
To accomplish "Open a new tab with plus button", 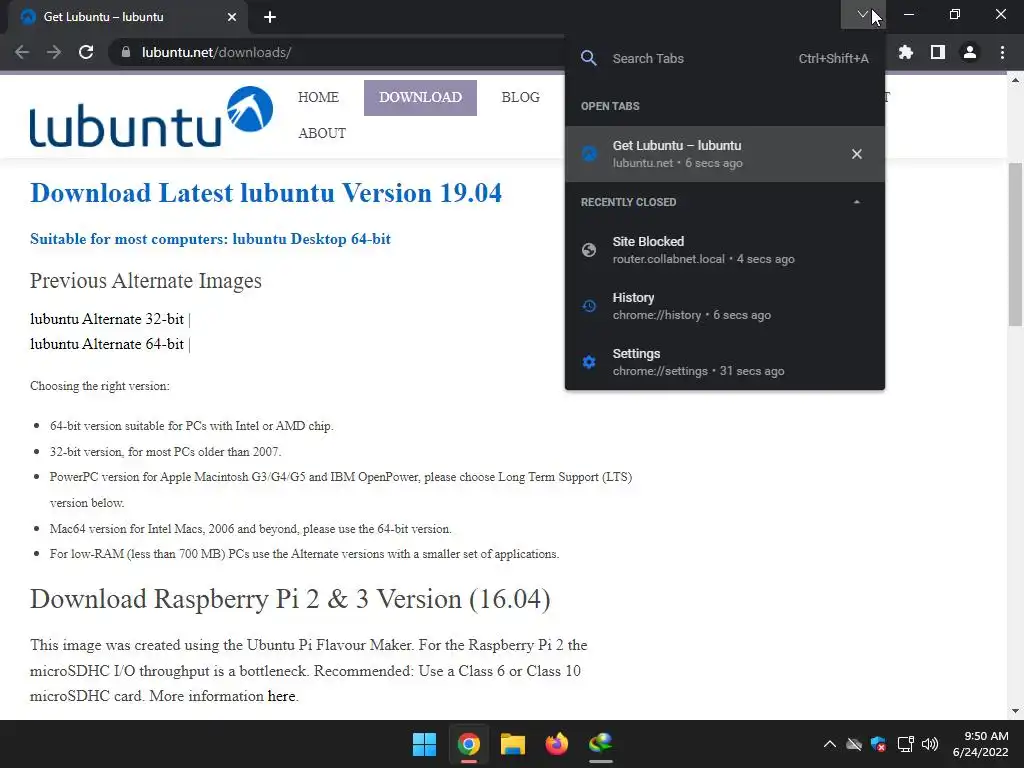I will pyautogui.click(x=270, y=17).
